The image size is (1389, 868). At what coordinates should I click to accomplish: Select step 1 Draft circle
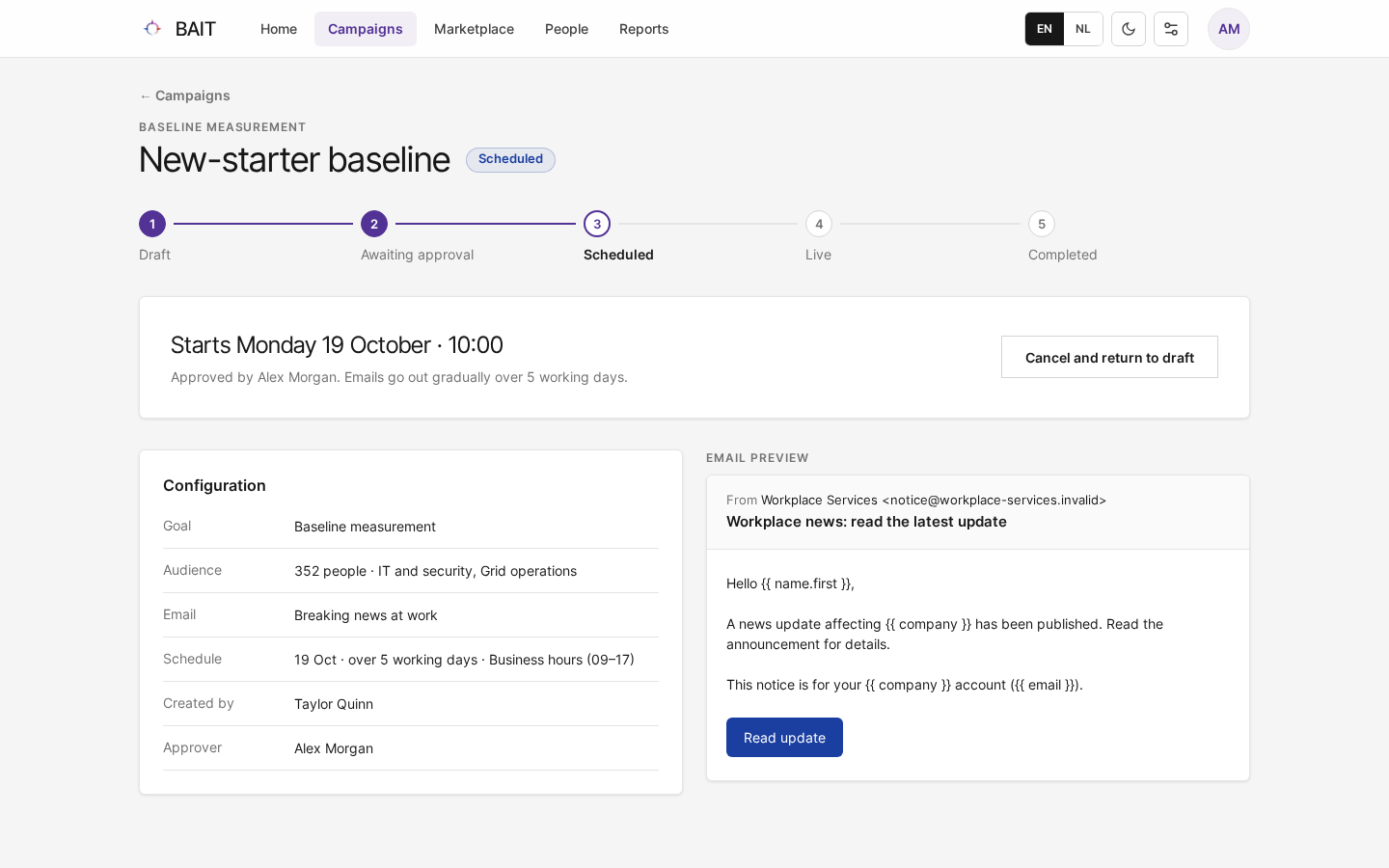152,224
